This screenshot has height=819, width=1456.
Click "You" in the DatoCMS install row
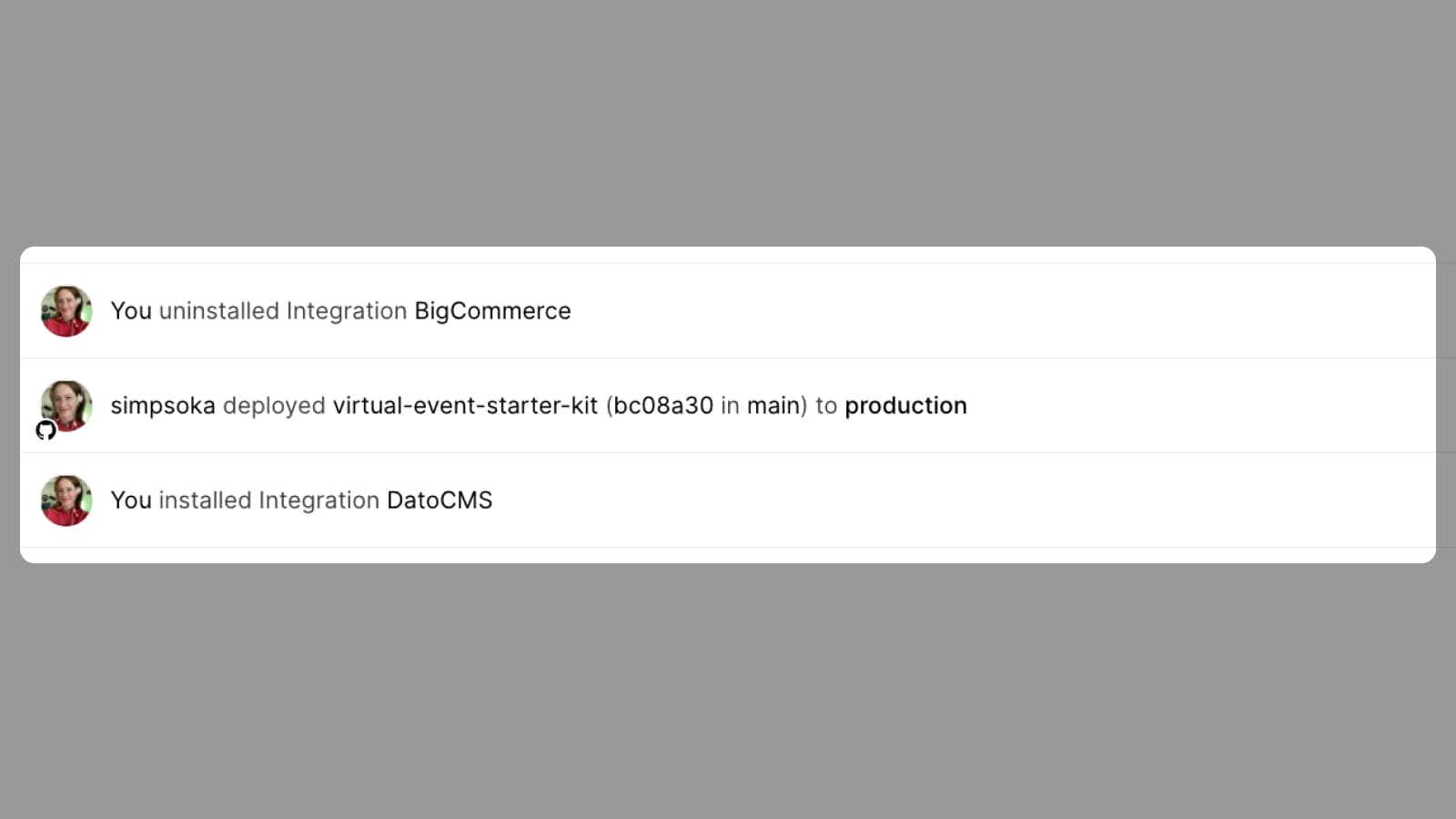(x=131, y=500)
